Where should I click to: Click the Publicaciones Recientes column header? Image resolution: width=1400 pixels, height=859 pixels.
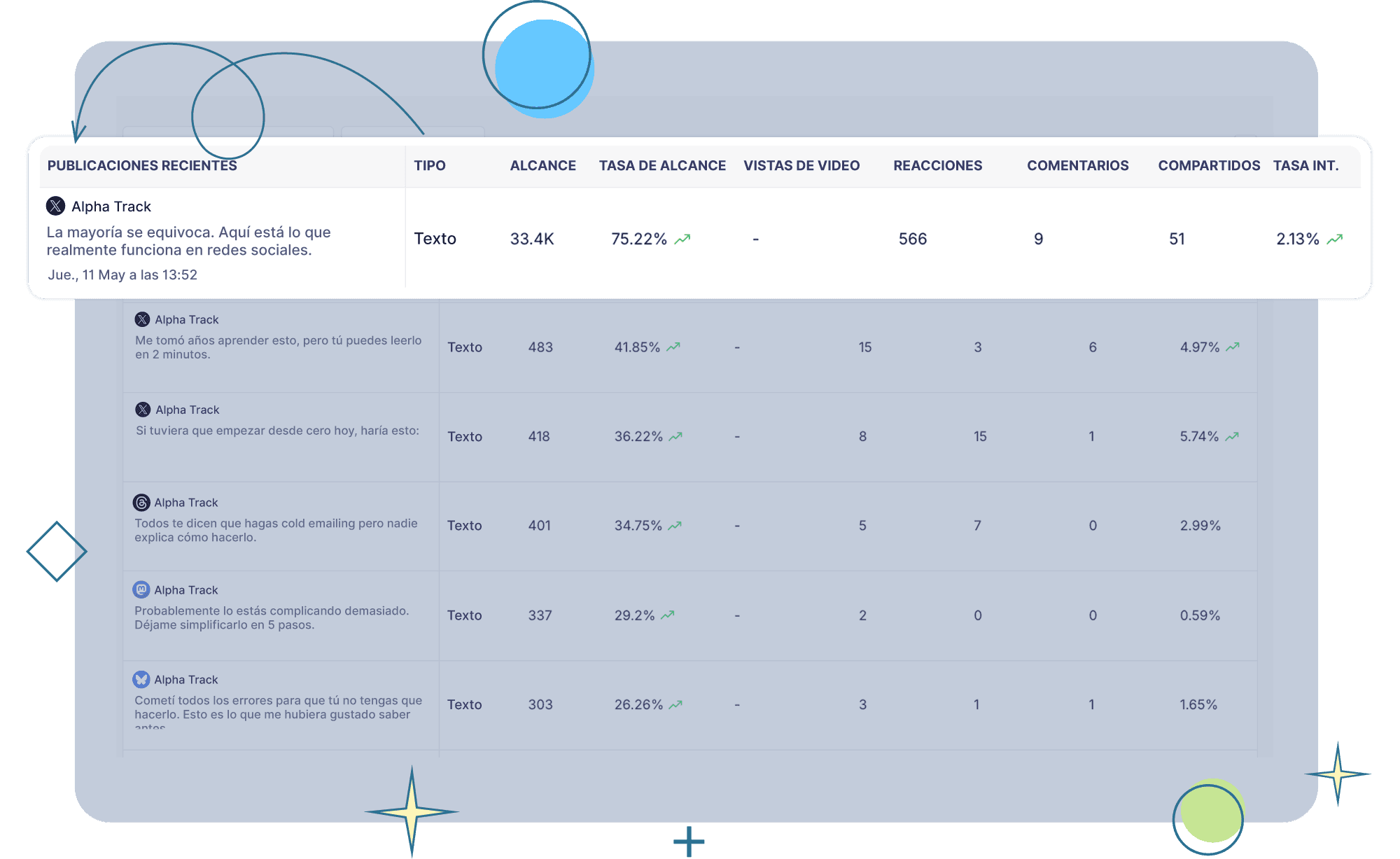[x=142, y=166]
